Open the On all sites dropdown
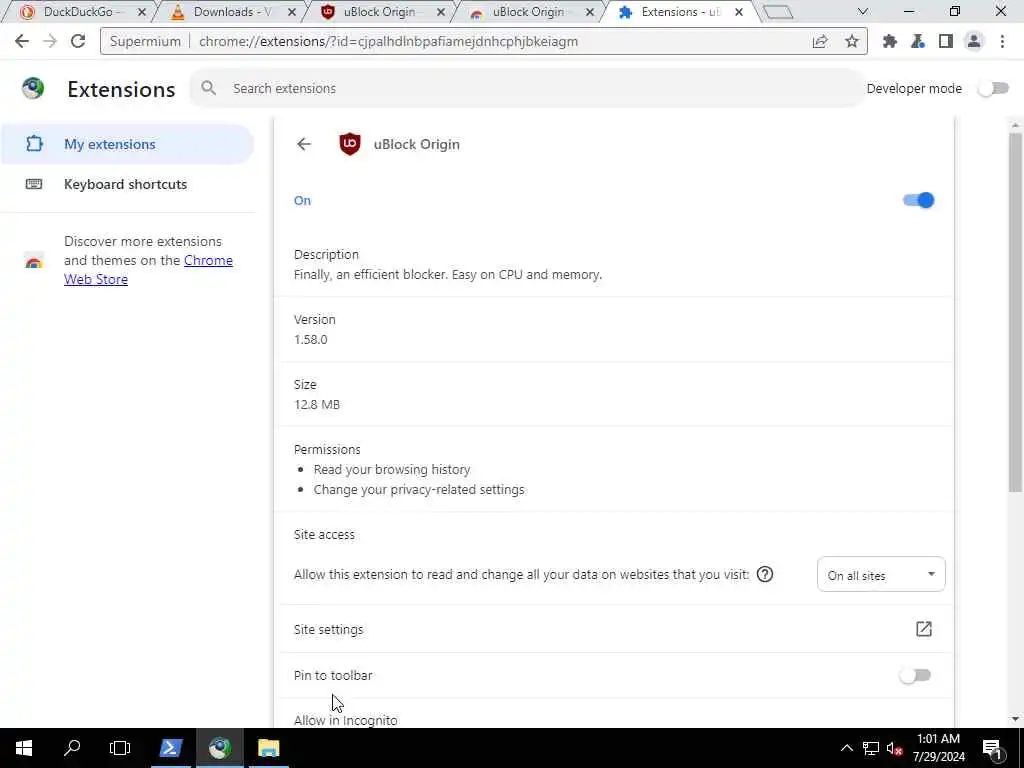1024x768 pixels. coord(881,575)
